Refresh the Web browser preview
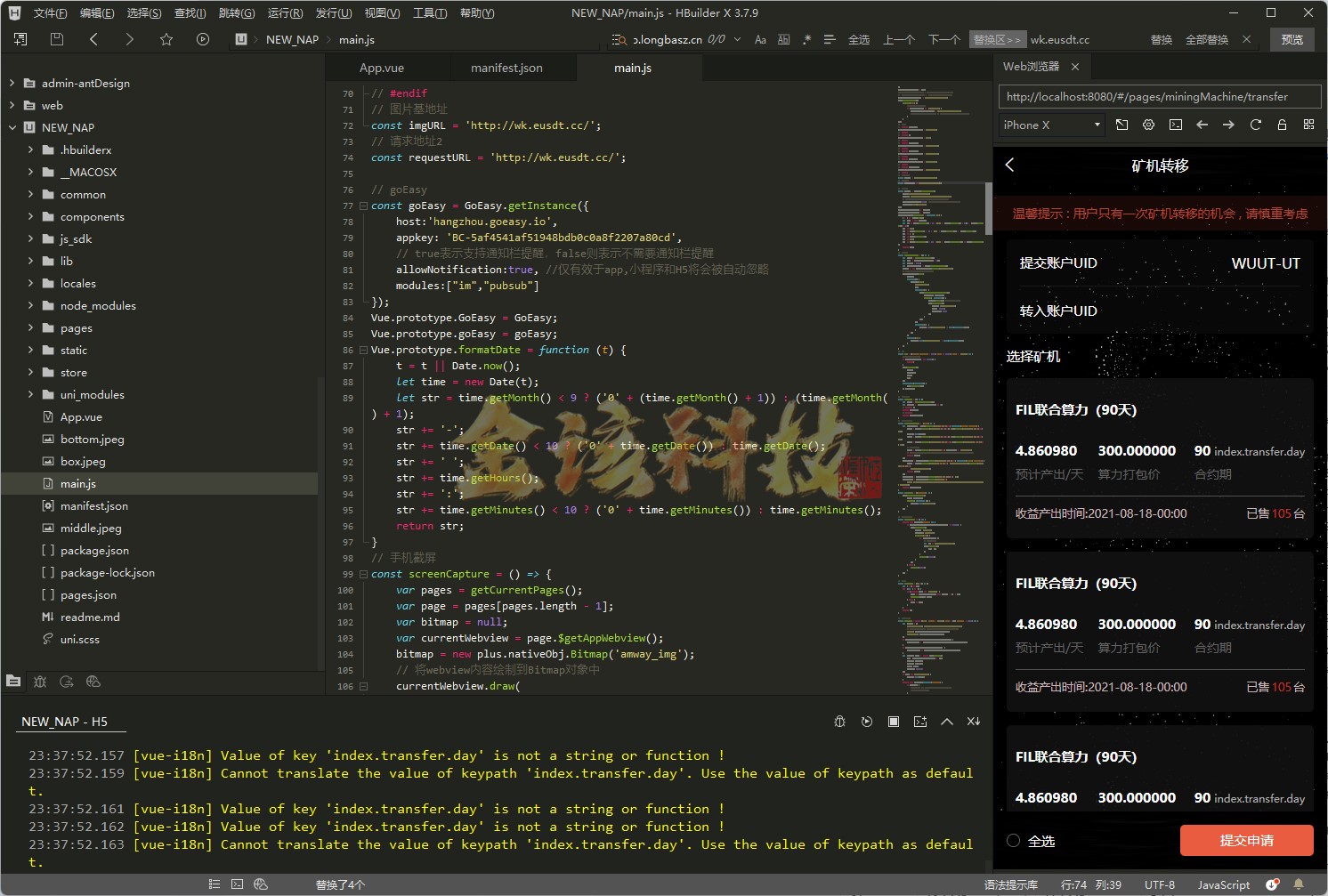Screen dimensions: 1328x896 [1255, 125]
